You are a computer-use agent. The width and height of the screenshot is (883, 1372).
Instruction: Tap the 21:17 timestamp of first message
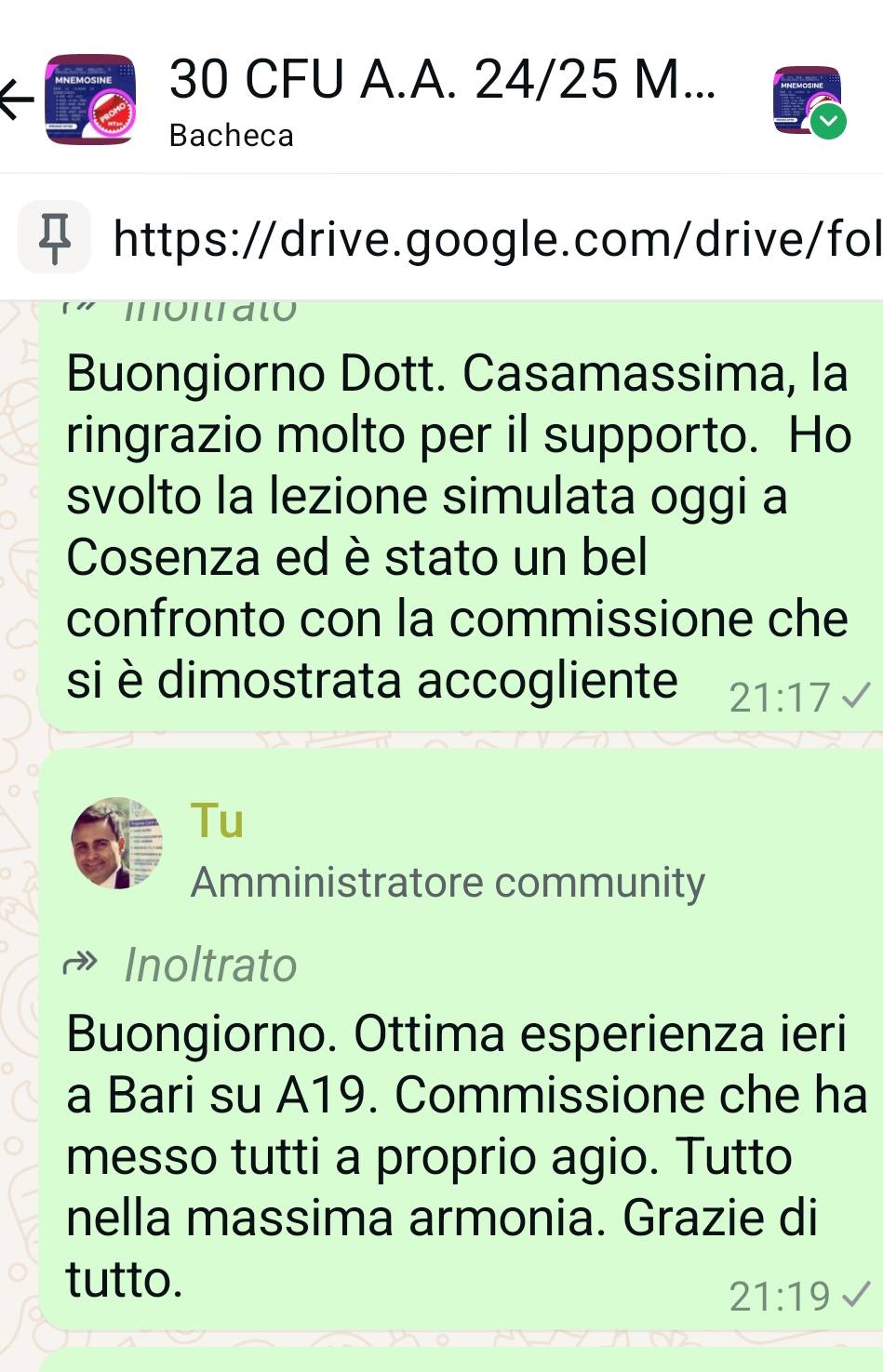[x=780, y=698]
